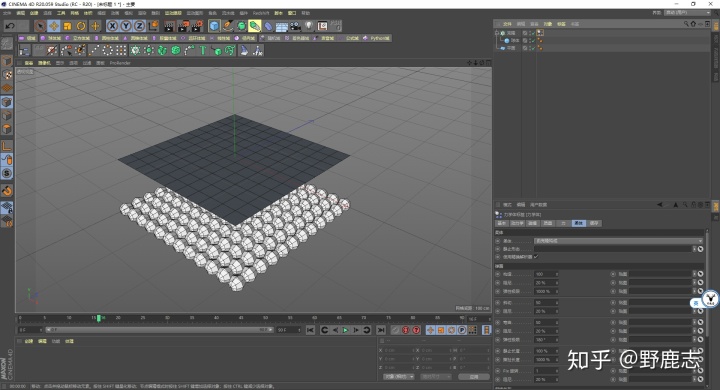Jump to the end of the timeline
This screenshot has height=390, width=720.
pyautogui.click(x=381, y=330)
